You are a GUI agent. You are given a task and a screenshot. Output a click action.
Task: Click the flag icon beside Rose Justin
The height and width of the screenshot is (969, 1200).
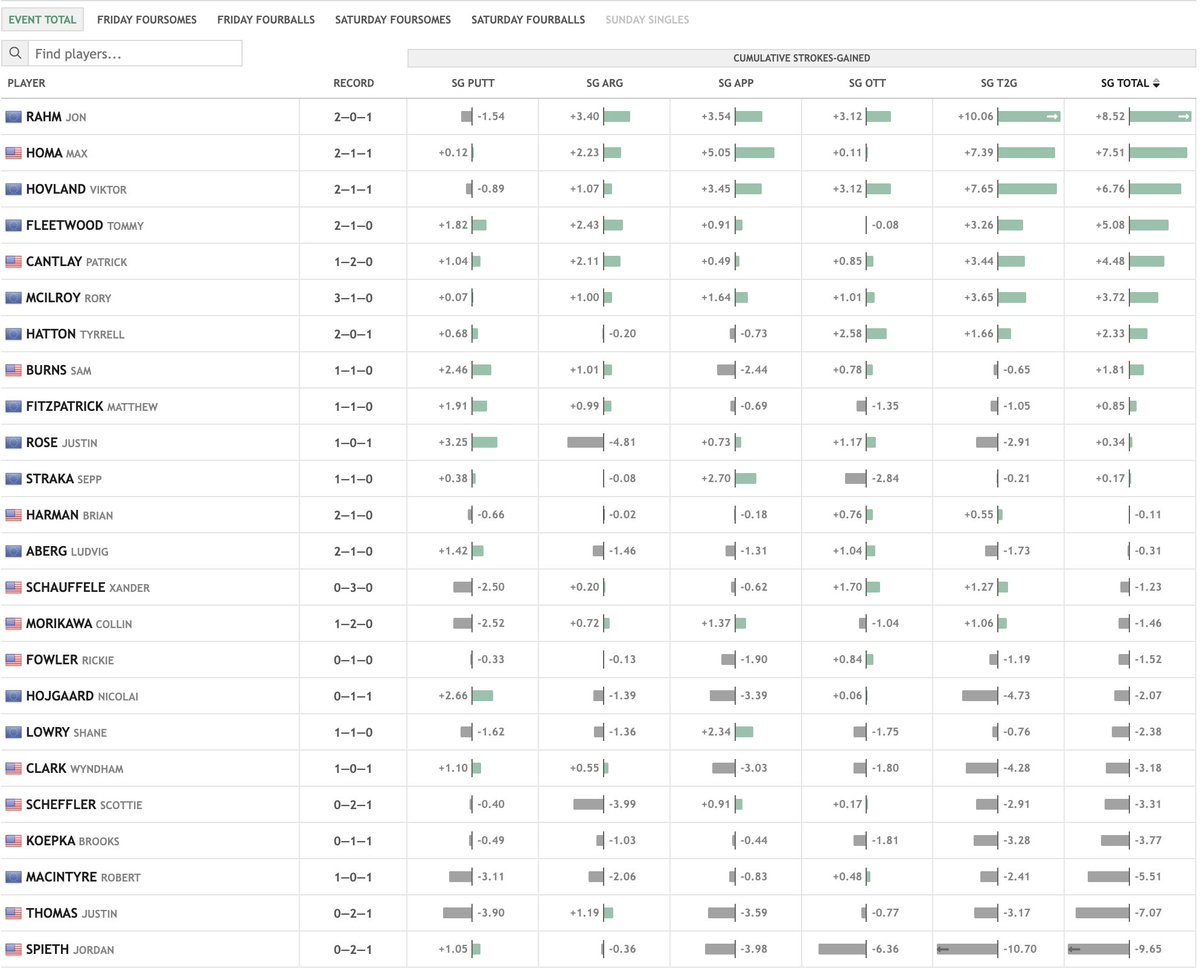point(13,442)
